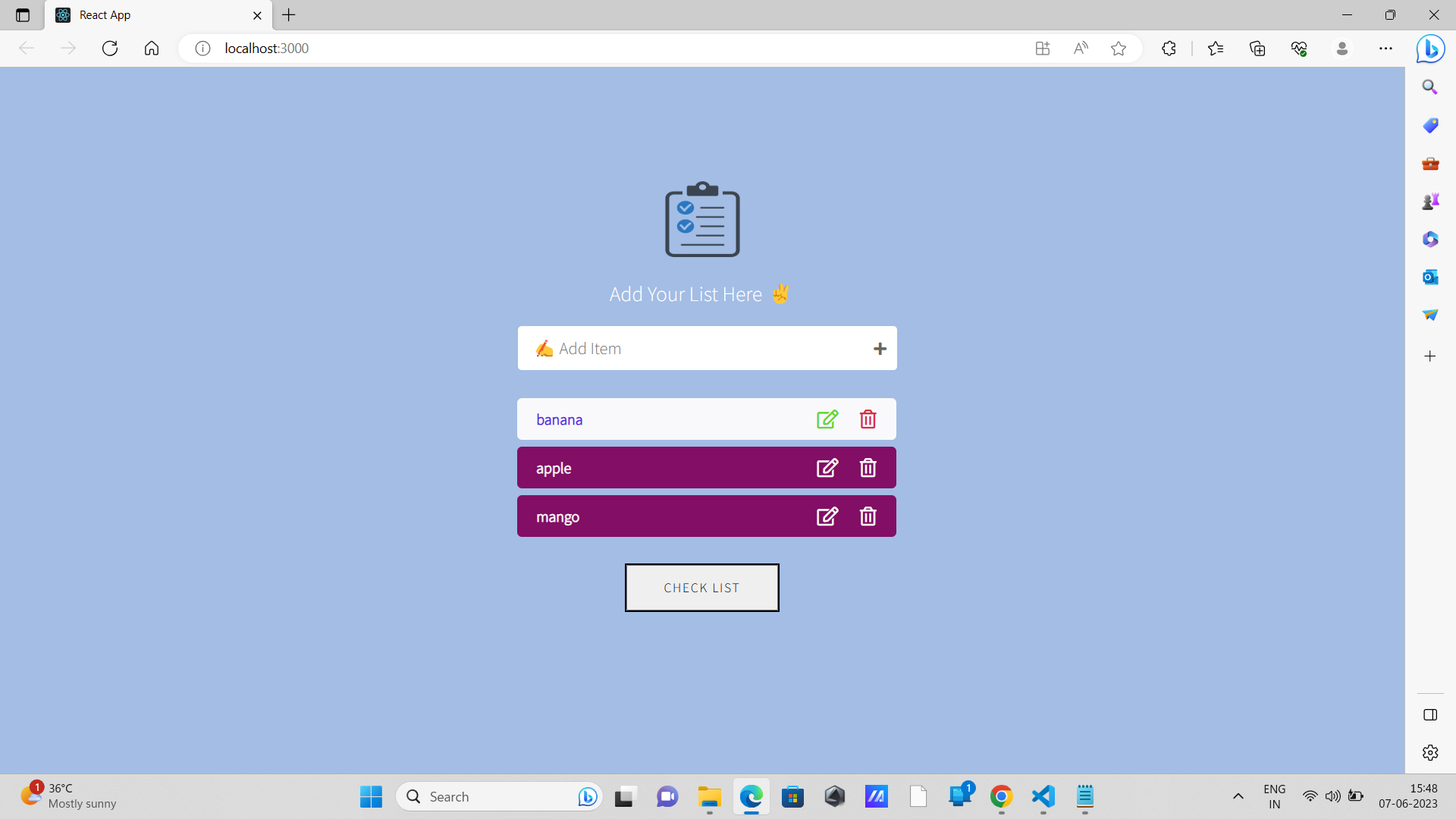Delete the apple item
1456x819 pixels.
click(868, 467)
